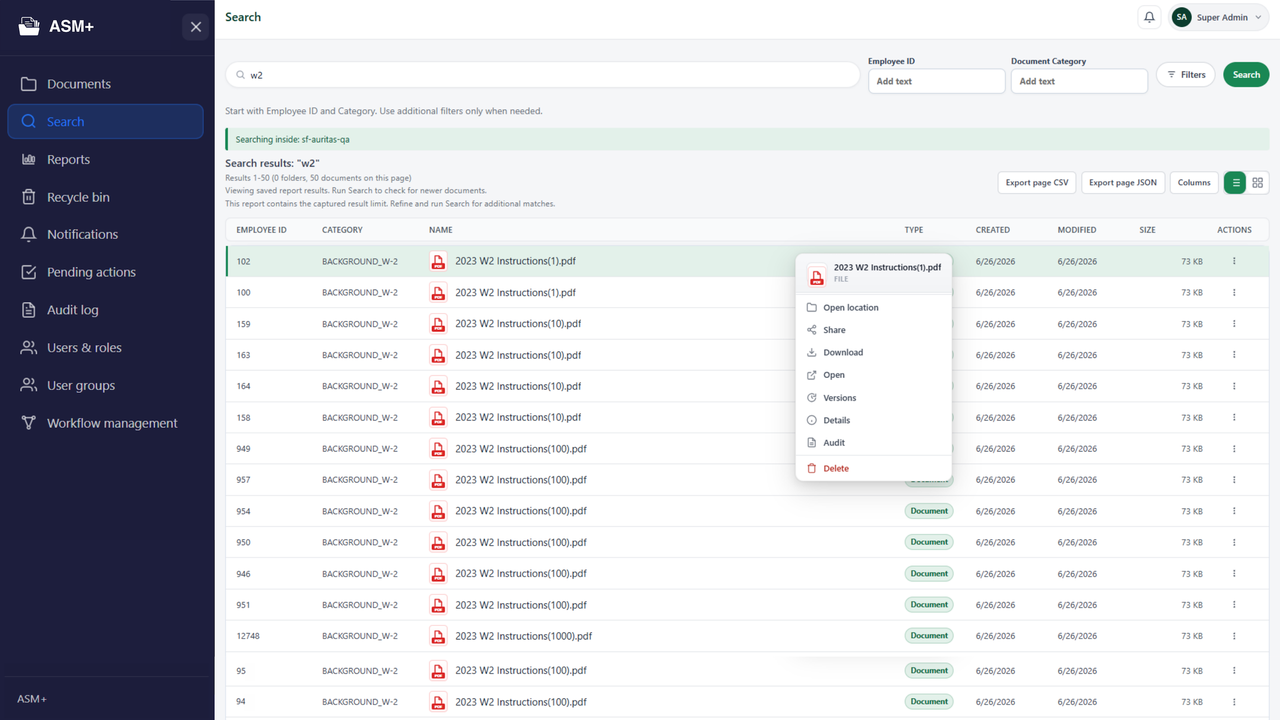Open Reports in the sidebar
This screenshot has height=720, width=1280.
(x=105, y=159)
